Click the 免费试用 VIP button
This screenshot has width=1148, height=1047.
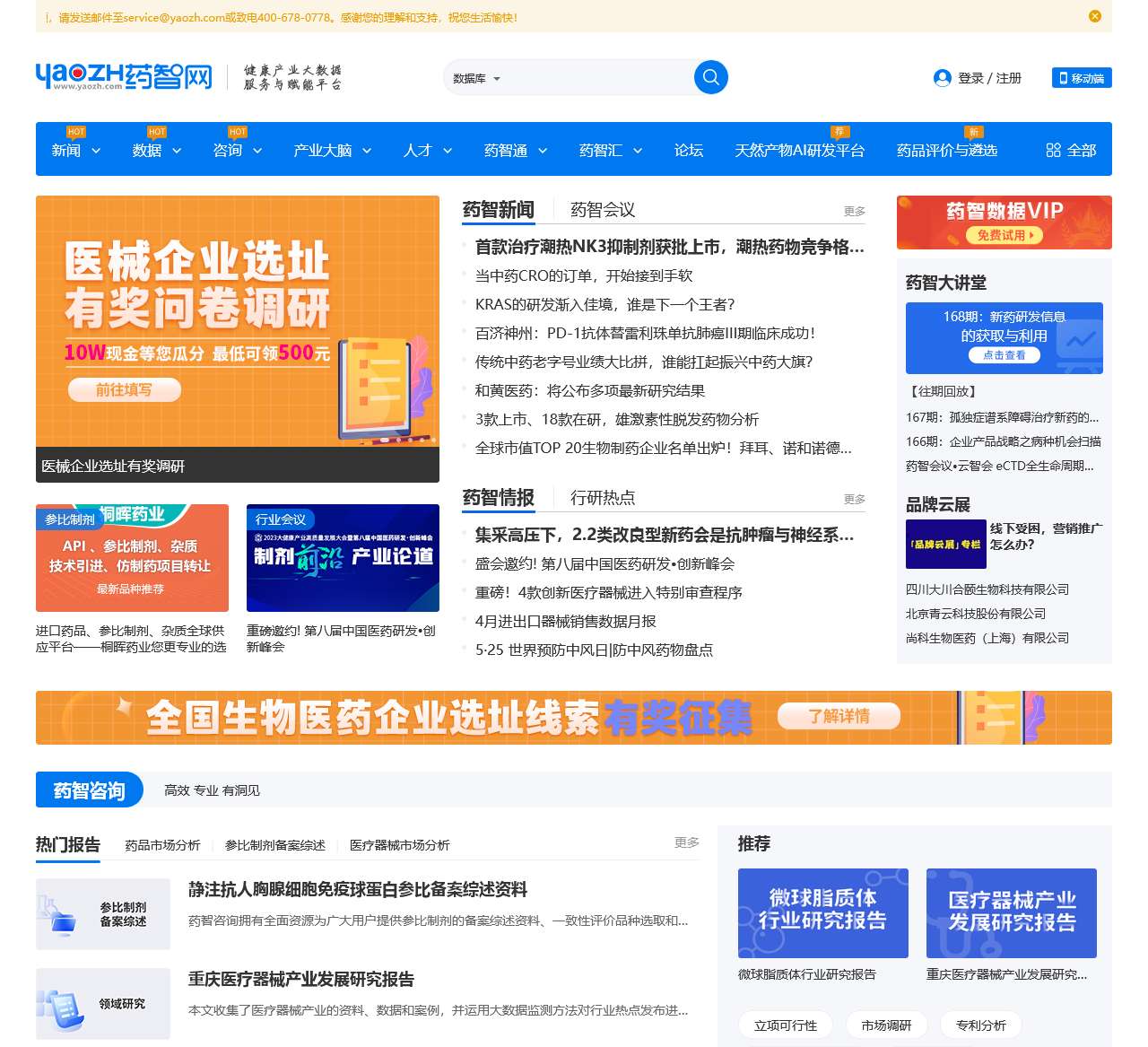click(1004, 235)
